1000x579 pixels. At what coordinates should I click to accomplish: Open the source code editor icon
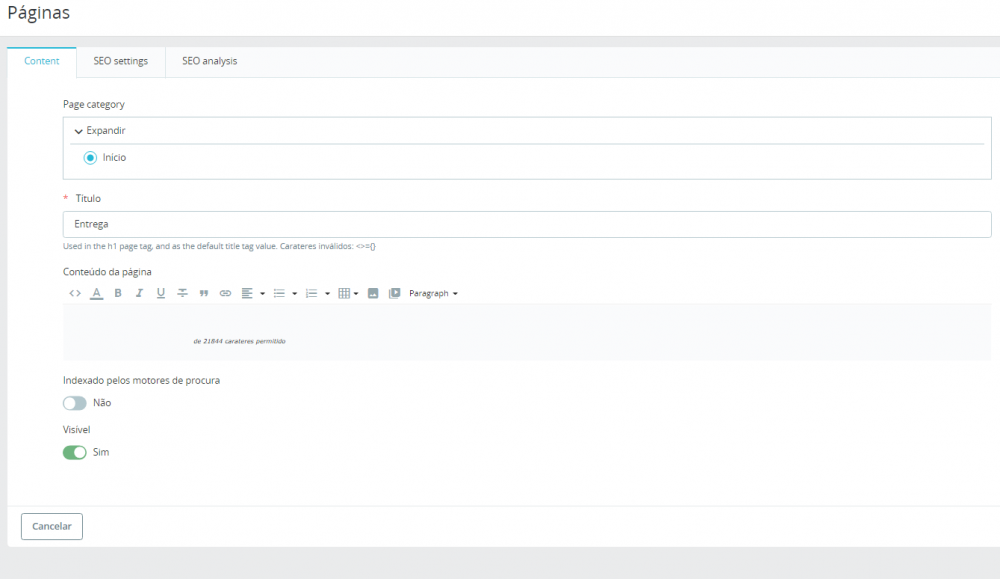[x=74, y=292]
